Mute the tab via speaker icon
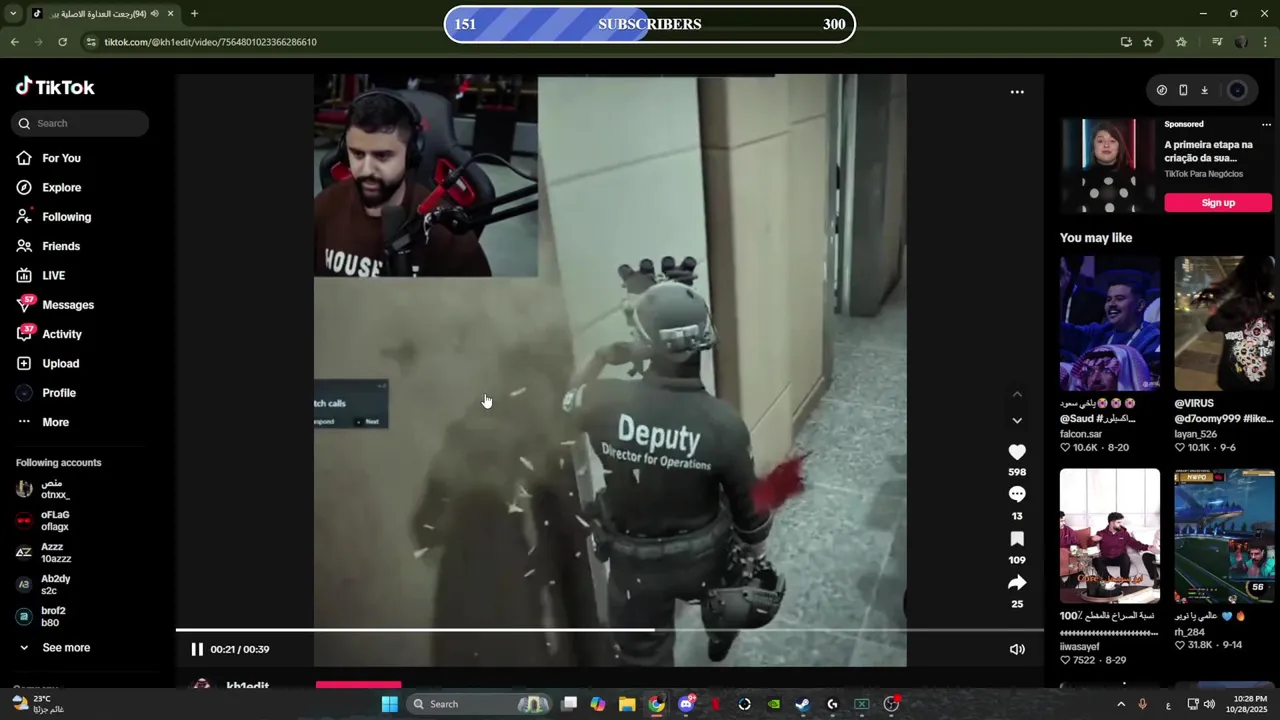This screenshot has height=720, width=1280. (x=154, y=14)
